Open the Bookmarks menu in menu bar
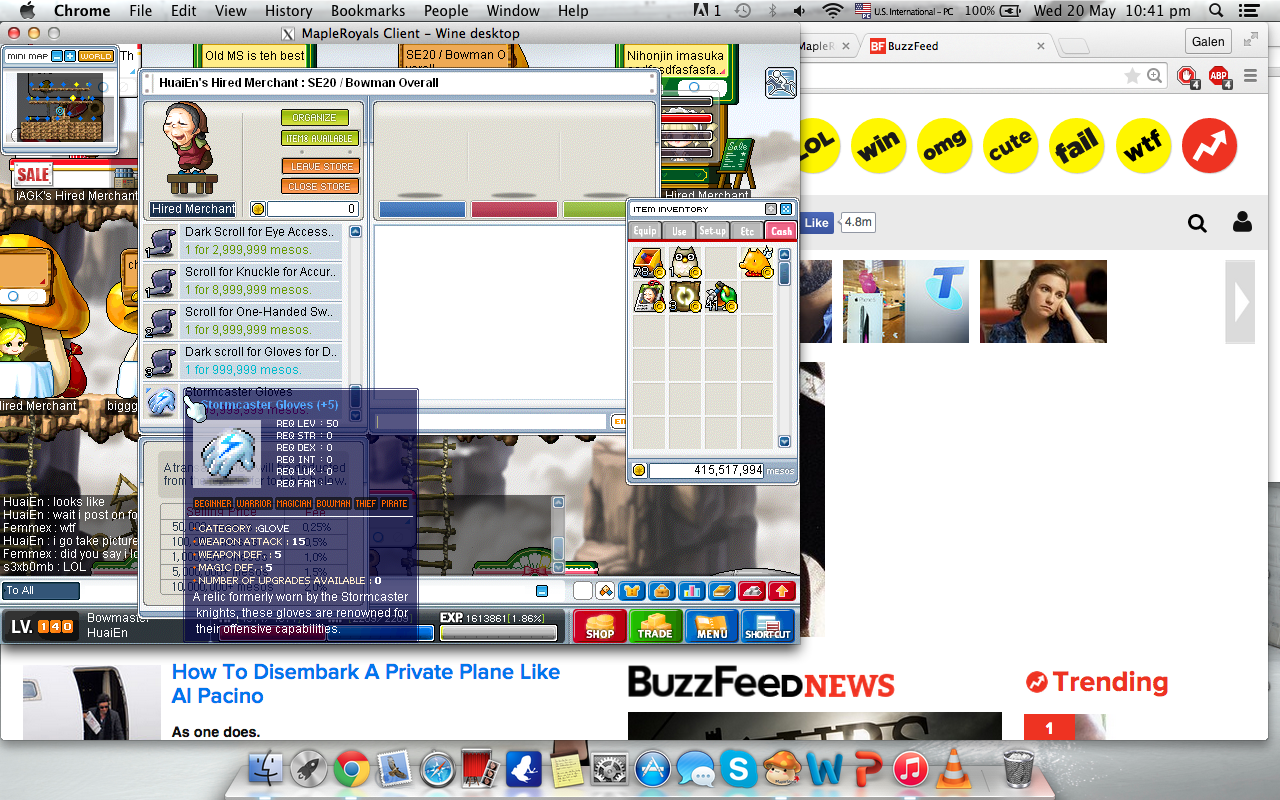This screenshot has height=800, width=1280. point(370,11)
